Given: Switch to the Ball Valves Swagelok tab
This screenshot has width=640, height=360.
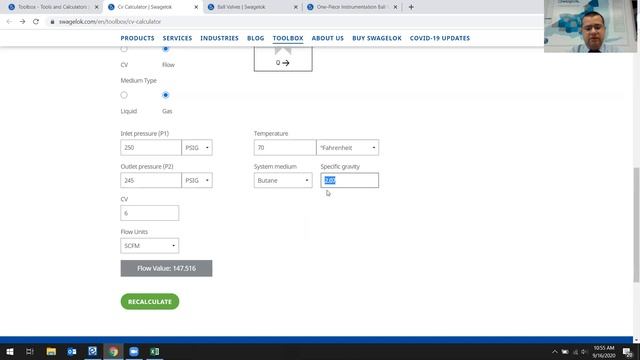Looking at the screenshot, I should coord(252,7).
